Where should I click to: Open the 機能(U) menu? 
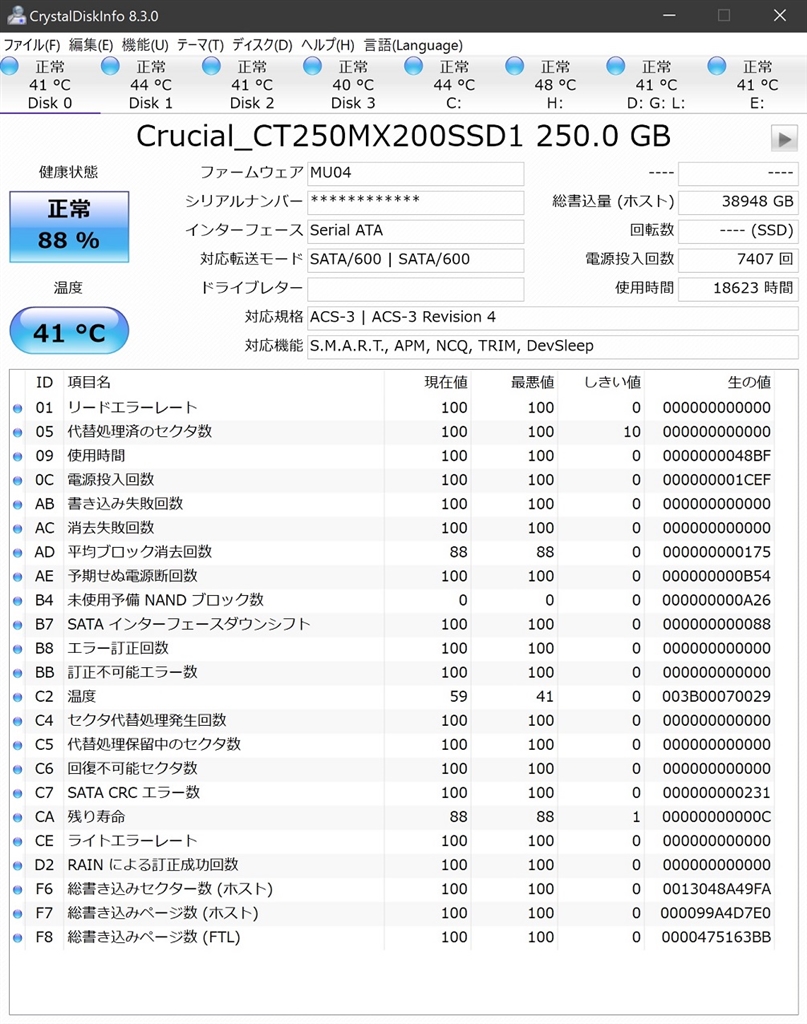pyautogui.click(x=145, y=45)
